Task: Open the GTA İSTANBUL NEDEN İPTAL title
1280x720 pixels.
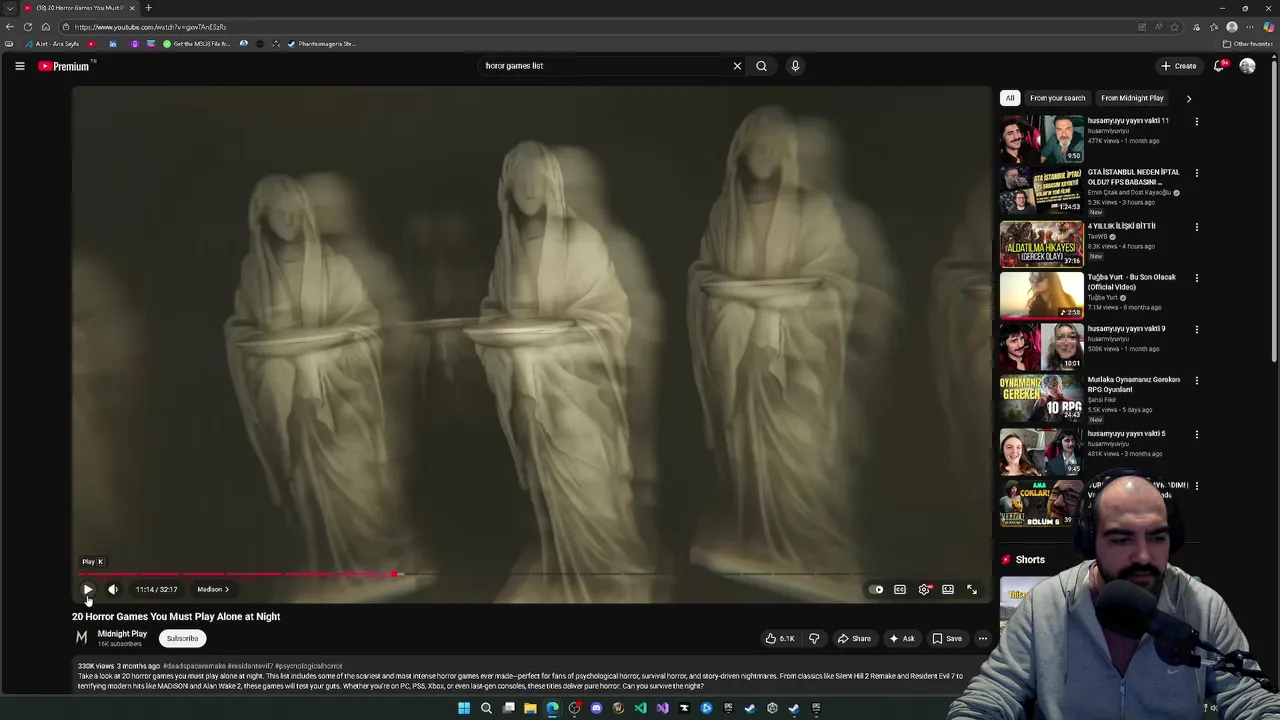Action: point(1133,177)
